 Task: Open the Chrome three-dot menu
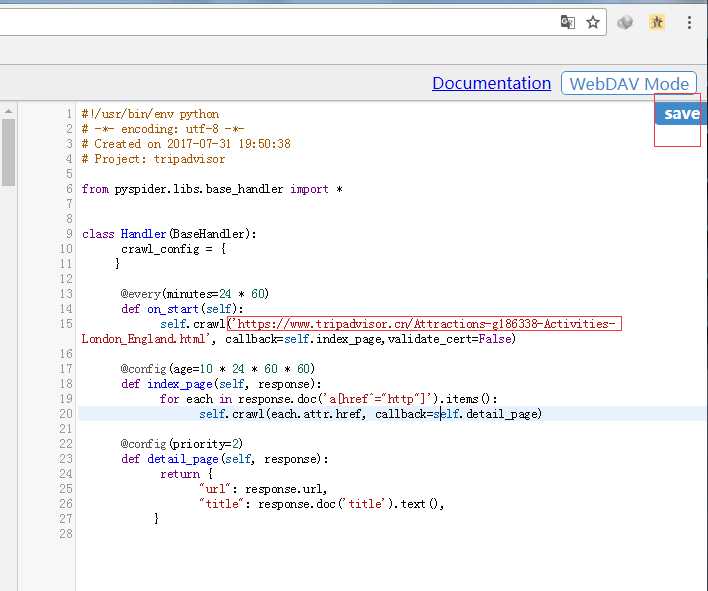689,22
